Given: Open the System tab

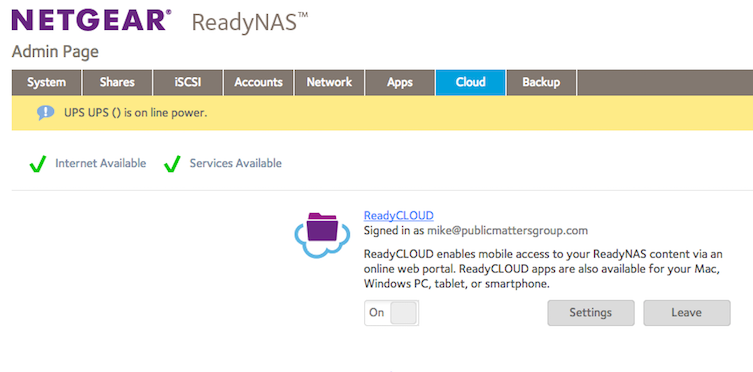Looking at the screenshot, I should 47,83.
